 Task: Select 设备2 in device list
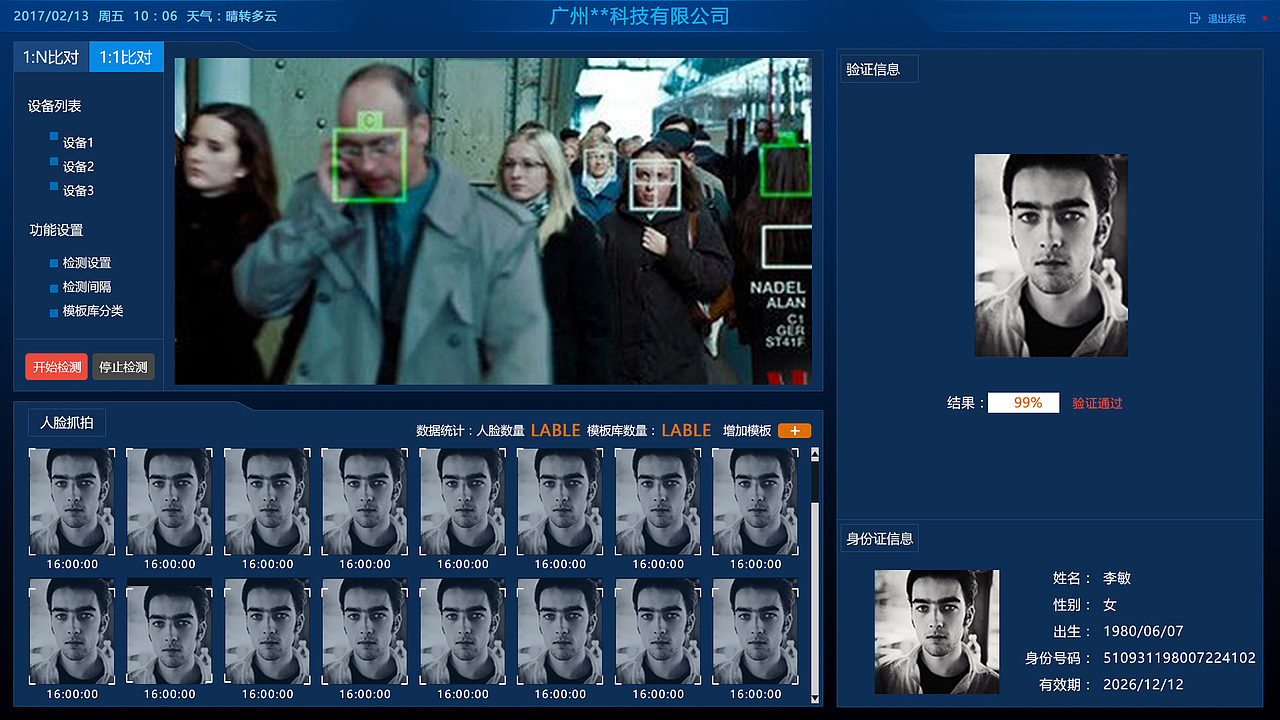78,167
